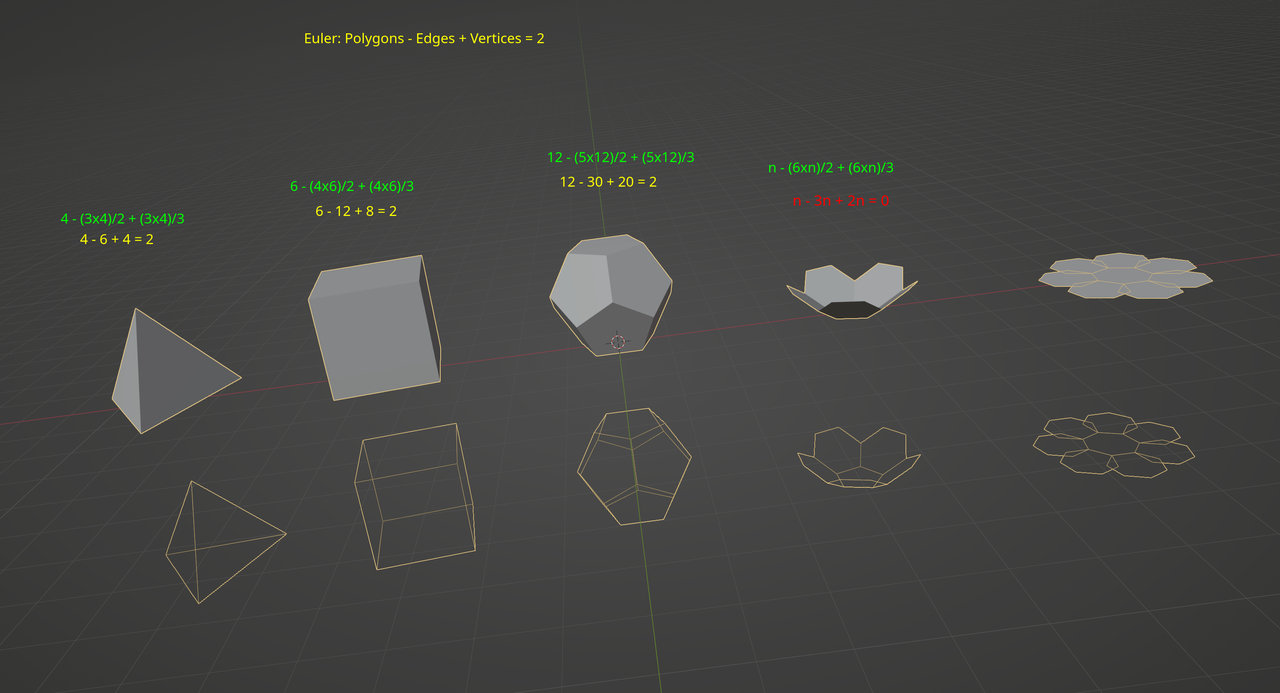Select the wireframe flat hexagon tiling
The image size is (1280, 693).
pyautogui.click(x=1113, y=445)
